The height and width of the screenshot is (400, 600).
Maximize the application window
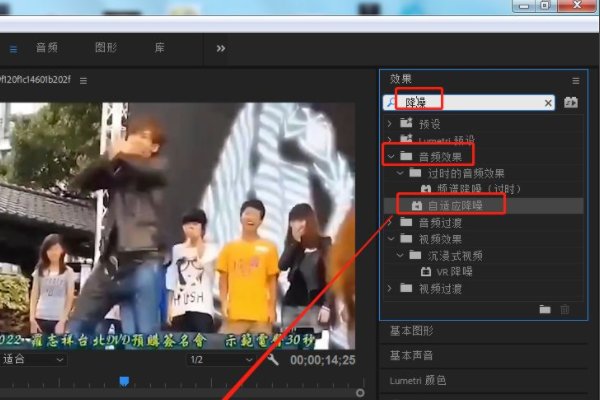coord(545,5)
